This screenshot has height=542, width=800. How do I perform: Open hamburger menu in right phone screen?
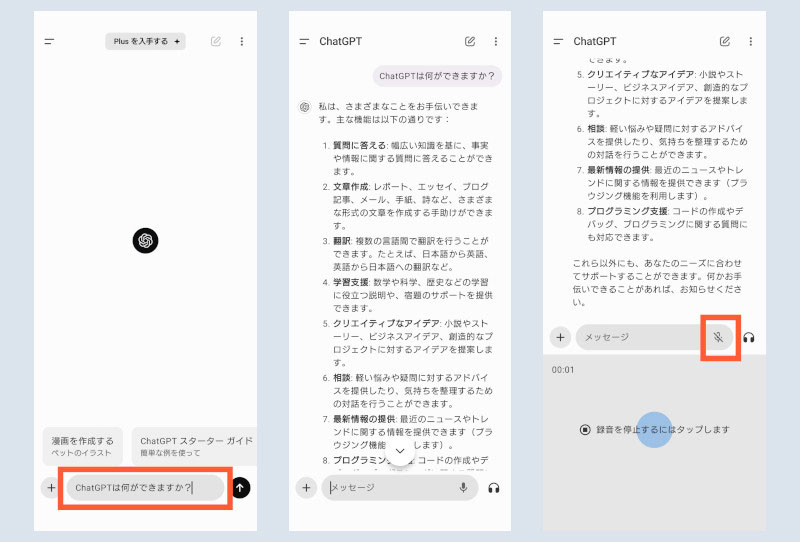coord(558,41)
